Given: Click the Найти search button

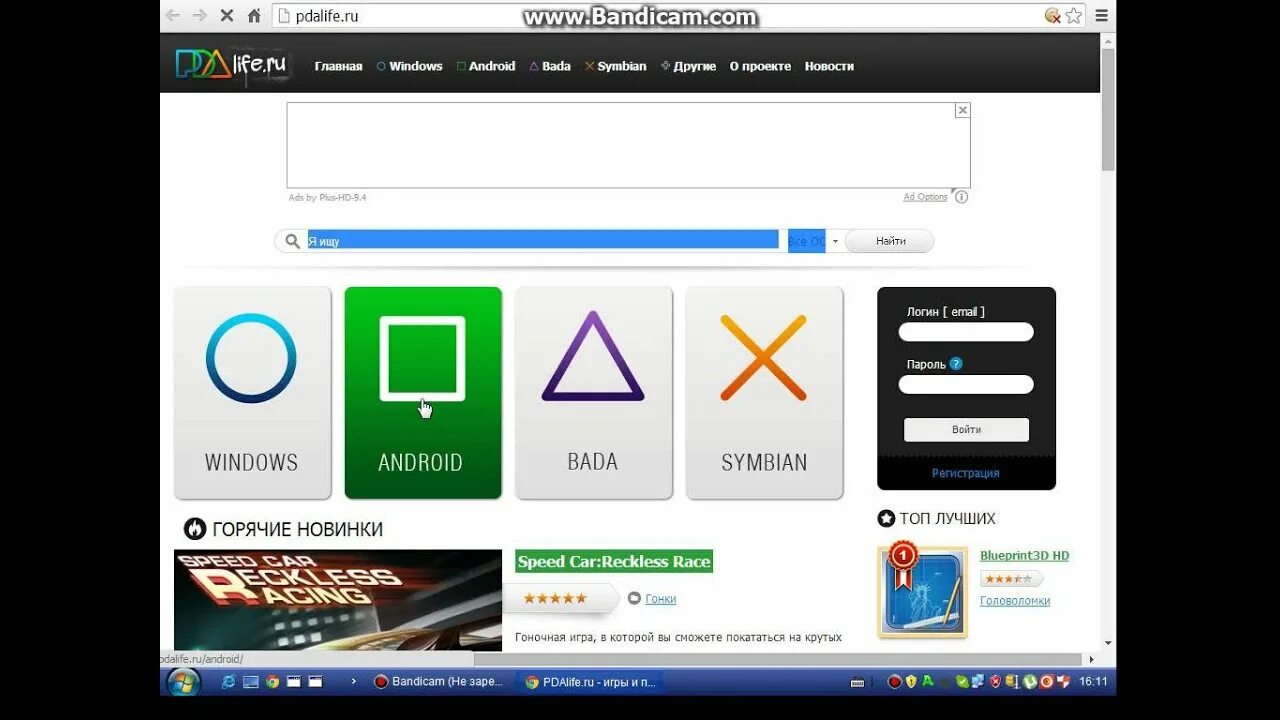Looking at the screenshot, I should 890,241.
